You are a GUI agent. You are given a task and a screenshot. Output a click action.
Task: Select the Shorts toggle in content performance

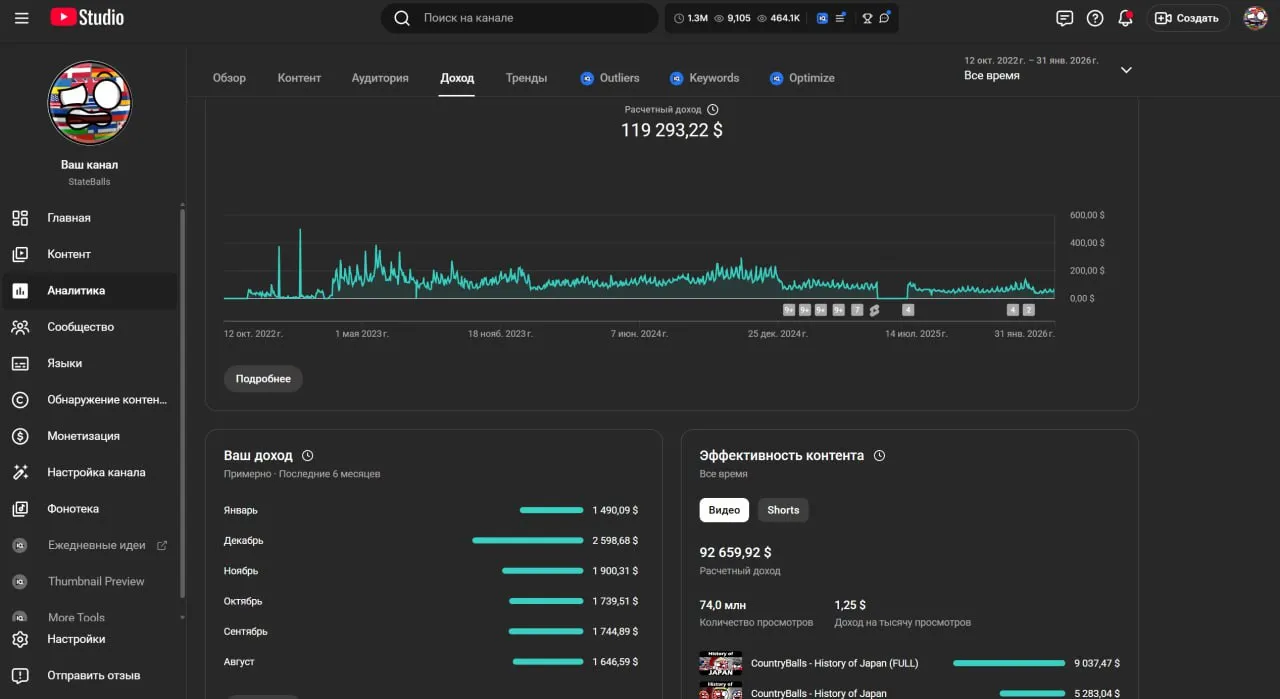[x=783, y=510]
